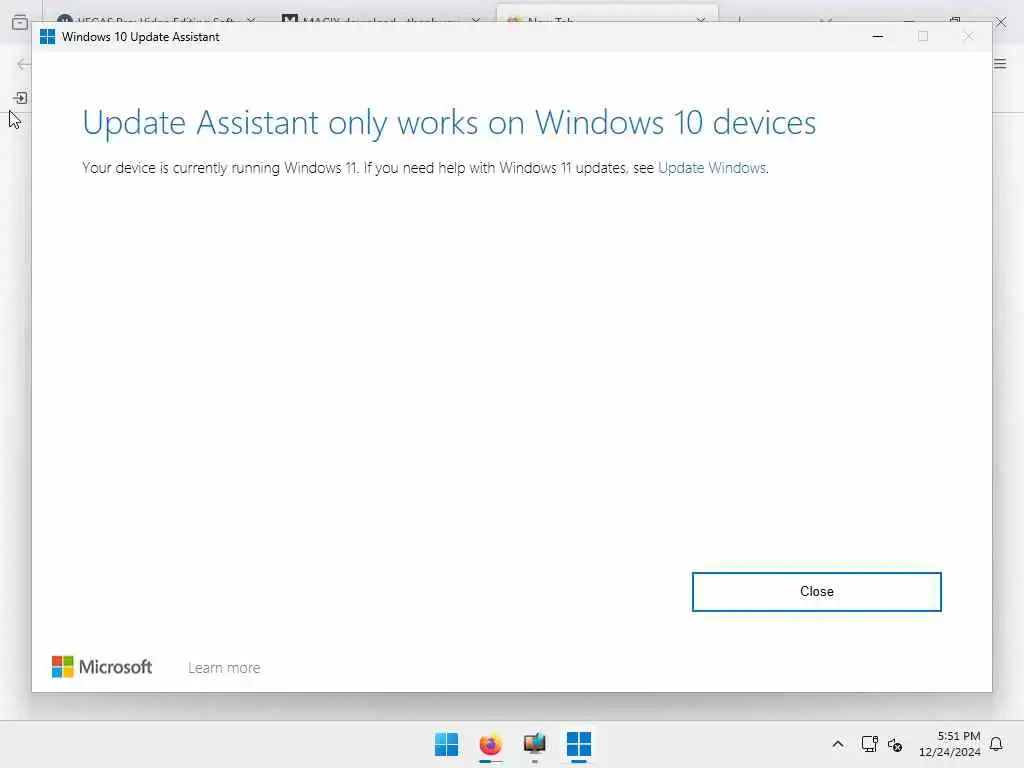
Task: Click the browser back arrow
Action: (x=23, y=64)
